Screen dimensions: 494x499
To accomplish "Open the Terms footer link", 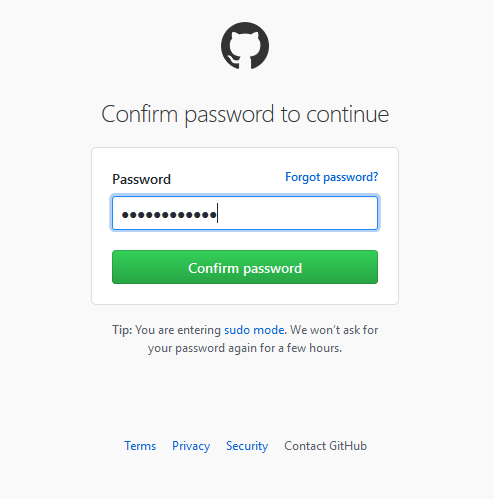I will click(140, 446).
